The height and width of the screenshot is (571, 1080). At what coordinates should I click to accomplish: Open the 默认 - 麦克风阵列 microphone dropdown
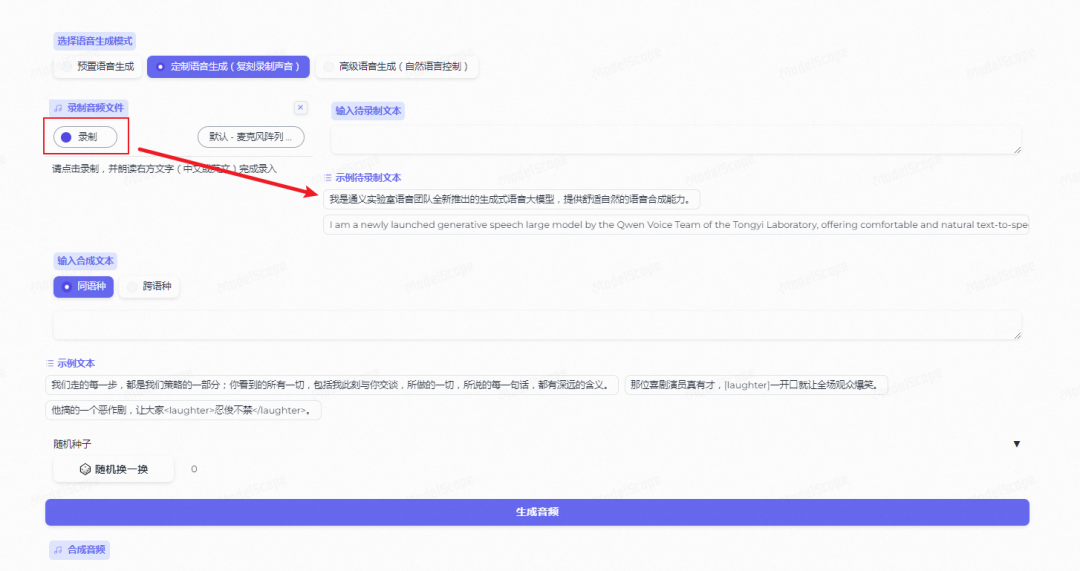pos(251,137)
